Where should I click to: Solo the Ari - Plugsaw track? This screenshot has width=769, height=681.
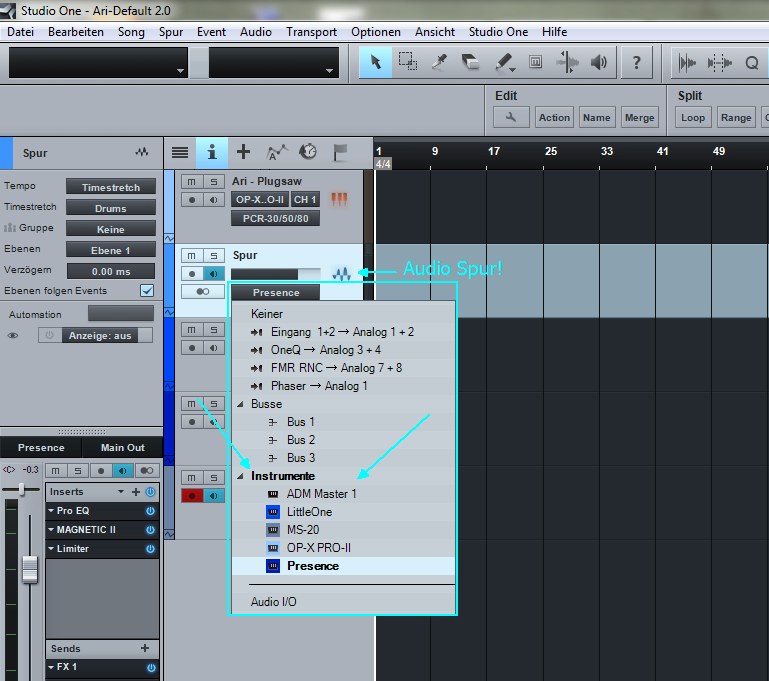point(213,181)
